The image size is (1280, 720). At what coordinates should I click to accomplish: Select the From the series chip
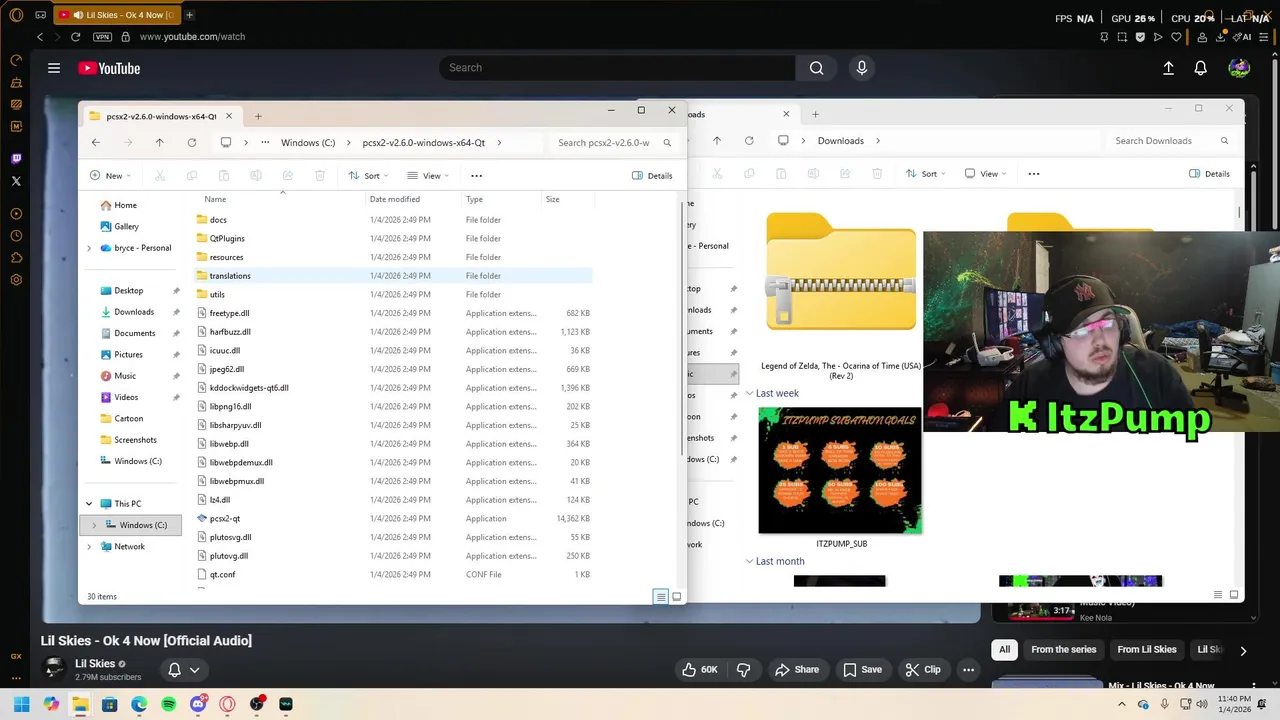click(1064, 650)
